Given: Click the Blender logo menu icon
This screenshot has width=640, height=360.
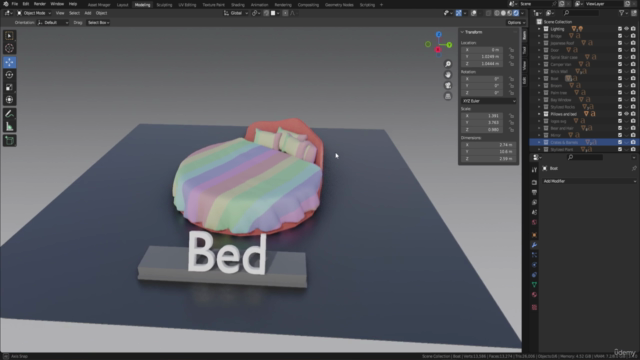Looking at the screenshot, I should click(5, 4).
